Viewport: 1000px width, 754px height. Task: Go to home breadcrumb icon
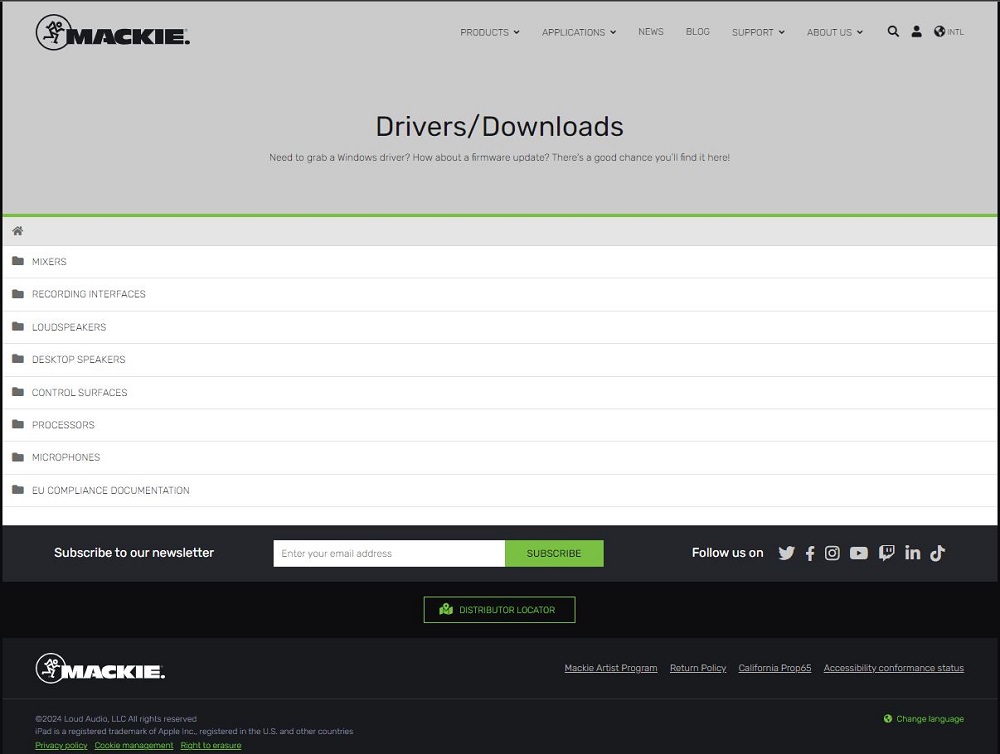[18, 231]
